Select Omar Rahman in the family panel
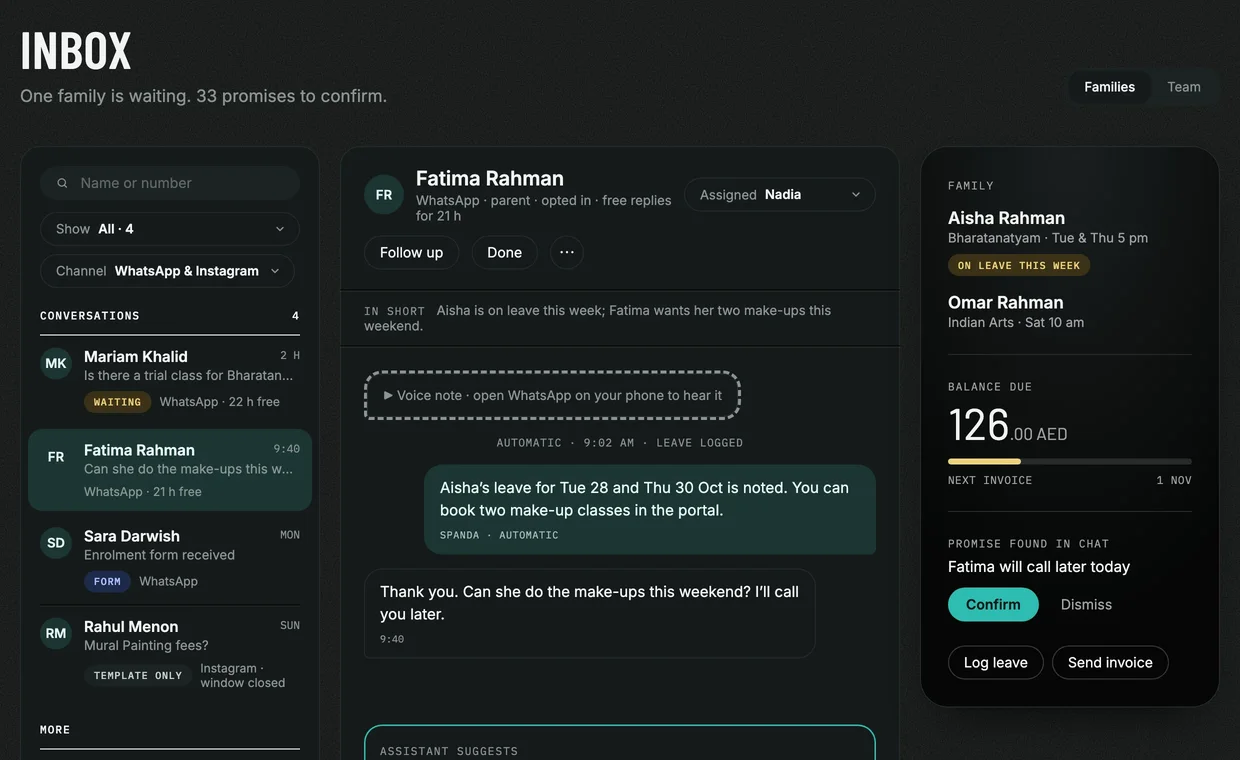This screenshot has height=760, width=1240. [x=1005, y=302]
